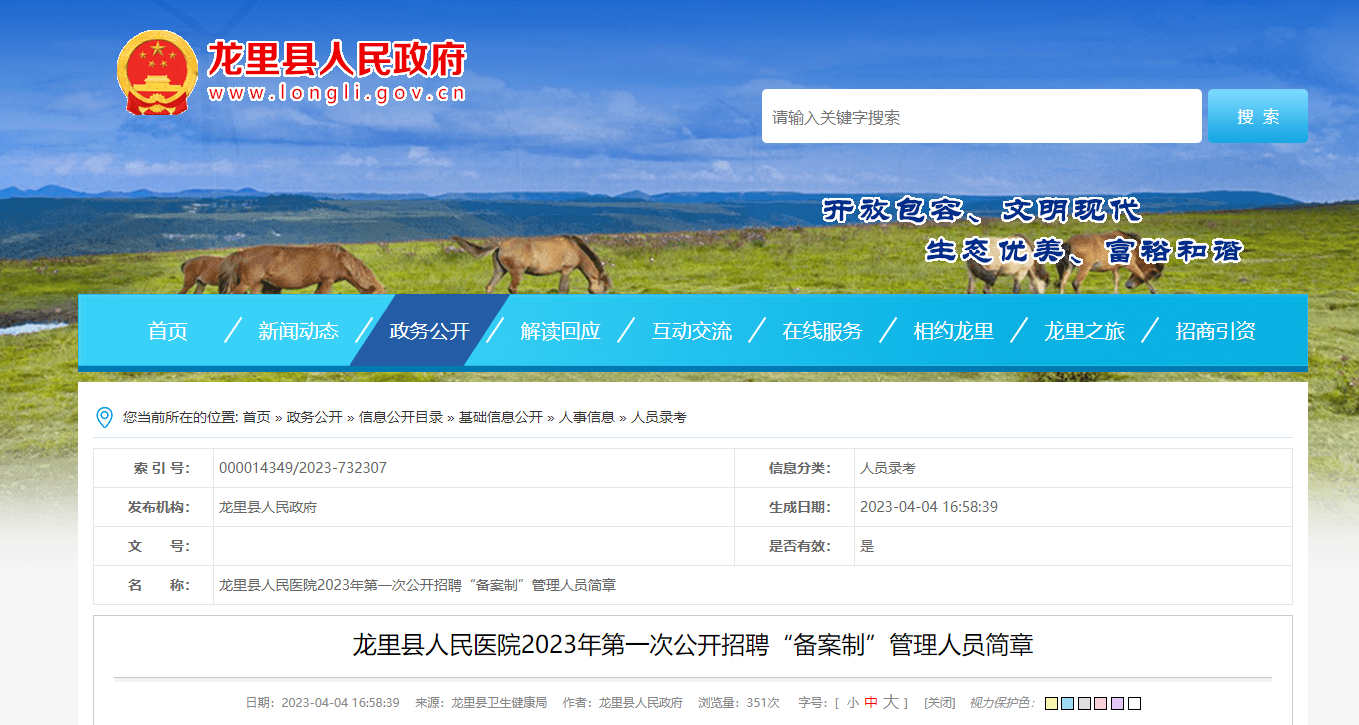
Task: Click the 政务公开 breadcrumb link
Action: point(315,417)
